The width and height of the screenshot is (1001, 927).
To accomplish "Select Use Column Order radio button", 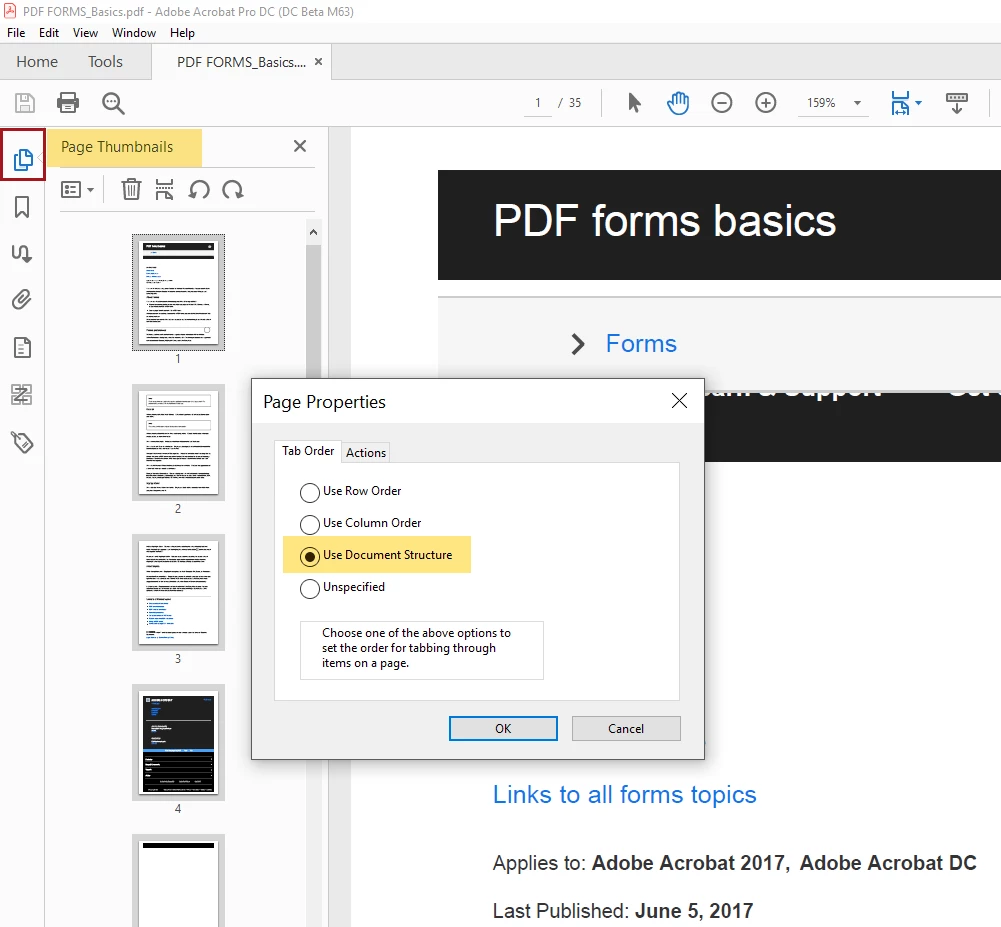I will pyautogui.click(x=310, y=524).
